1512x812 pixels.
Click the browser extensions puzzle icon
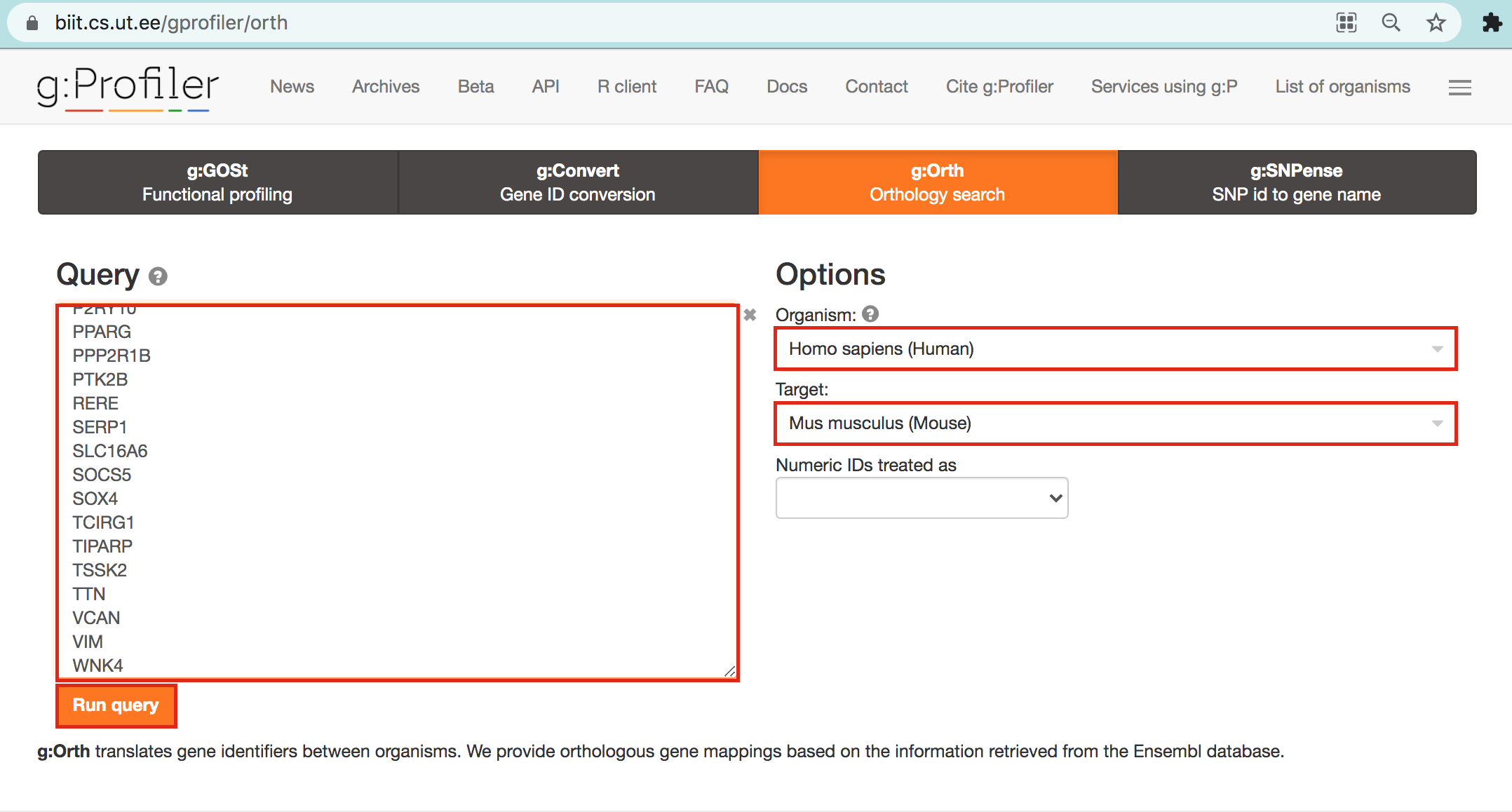point(1492,22)
